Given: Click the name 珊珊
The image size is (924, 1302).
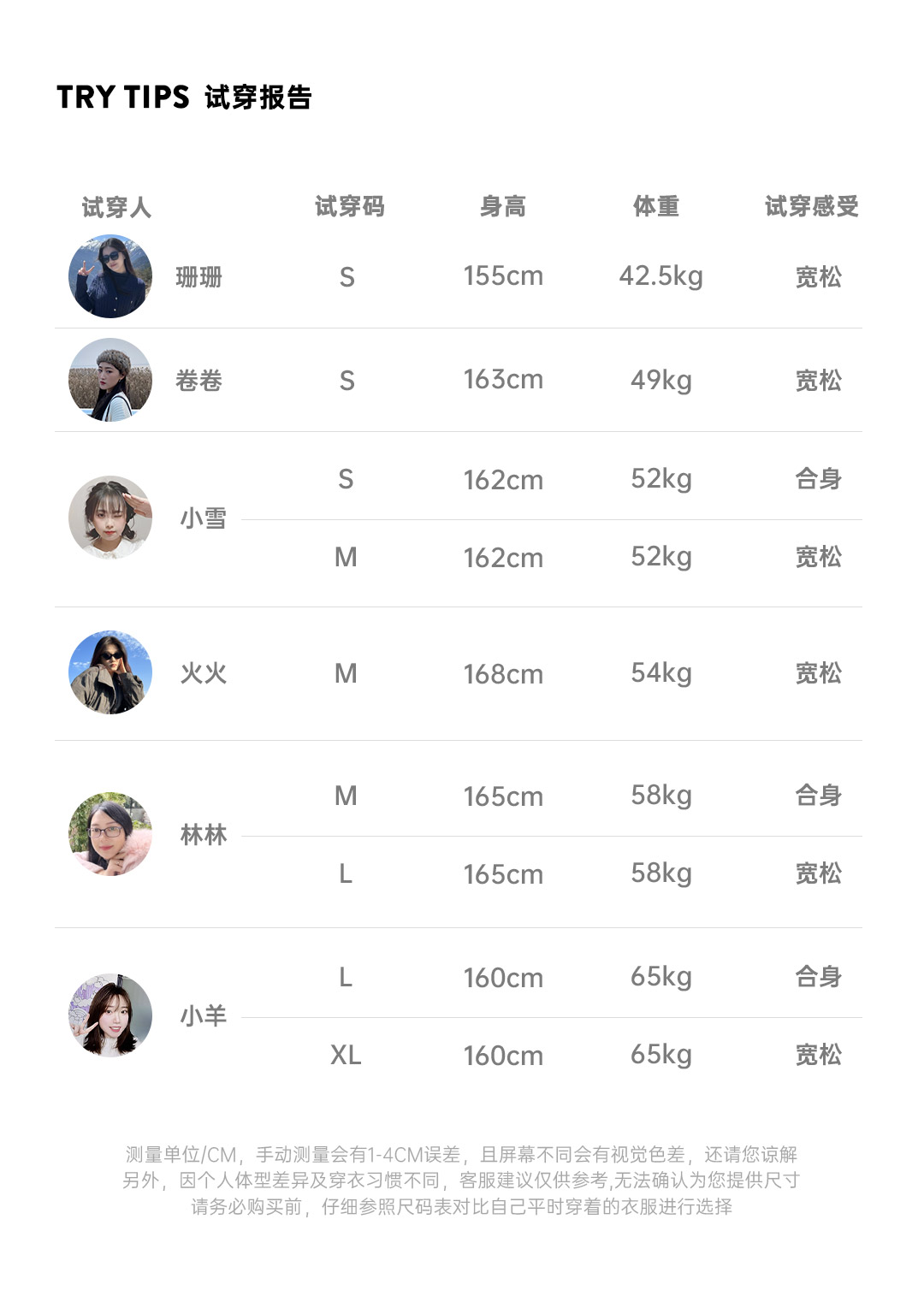Looking at the screenshot, I should (198, 277).
